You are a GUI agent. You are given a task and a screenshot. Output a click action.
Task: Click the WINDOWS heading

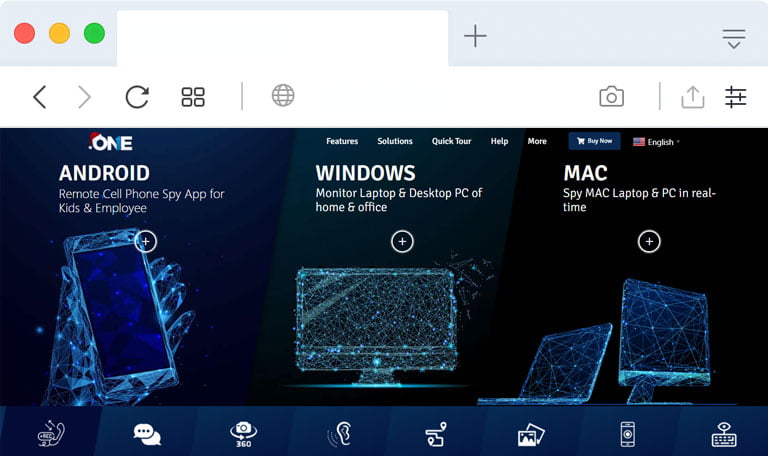pos(365,173)
